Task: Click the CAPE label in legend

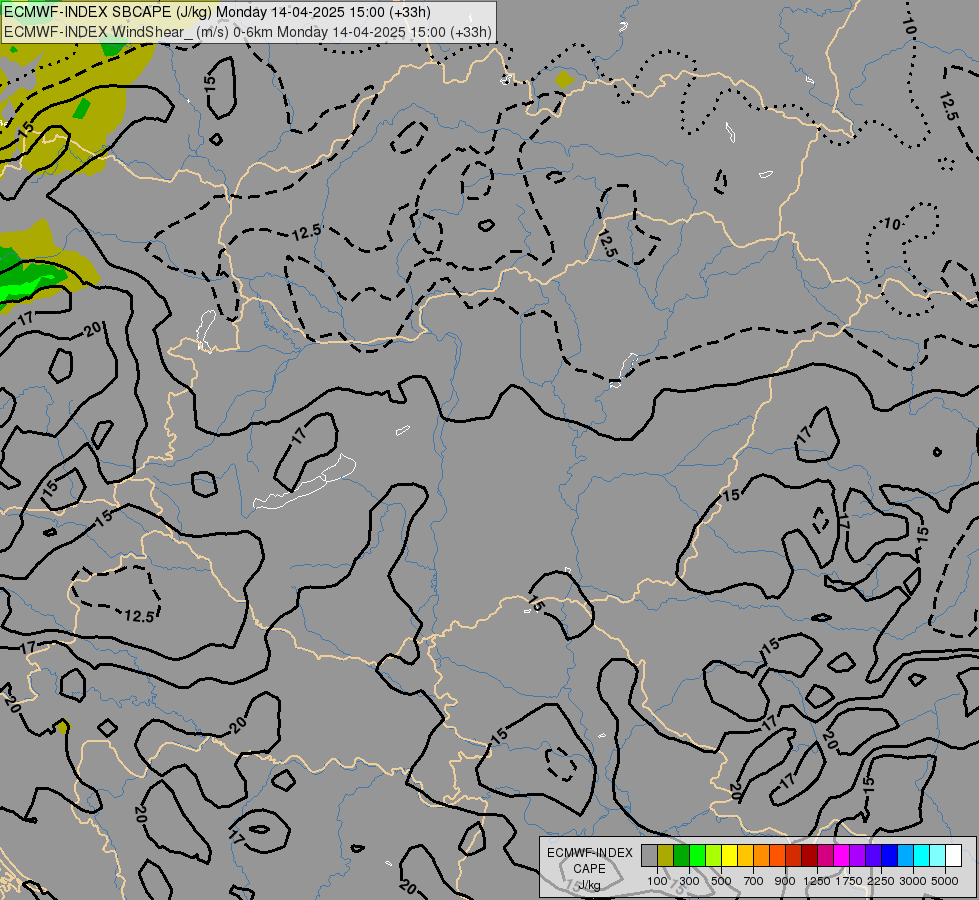Action: 589,869
